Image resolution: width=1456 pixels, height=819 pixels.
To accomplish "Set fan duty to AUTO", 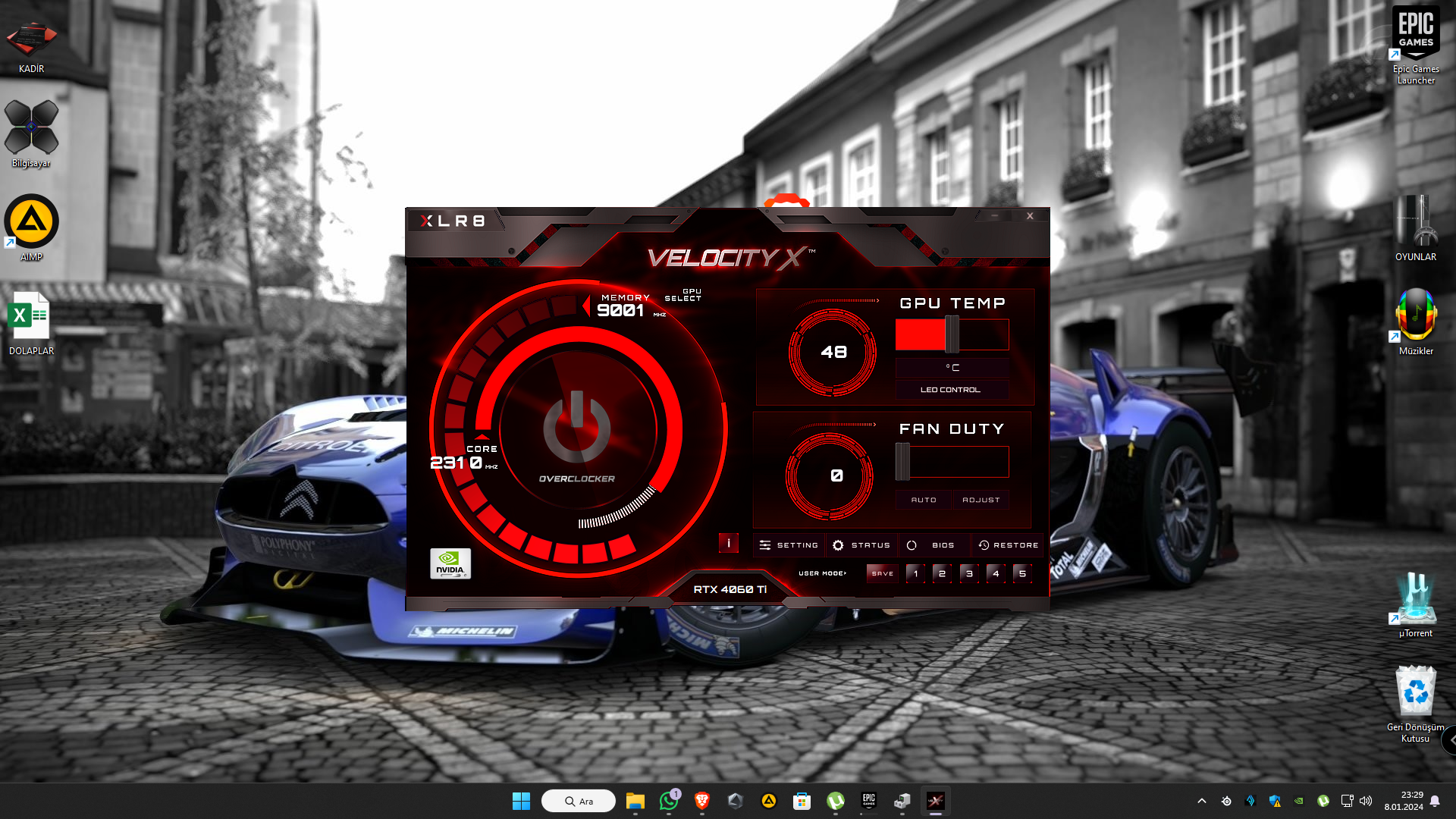I will (x=924, y=500).
